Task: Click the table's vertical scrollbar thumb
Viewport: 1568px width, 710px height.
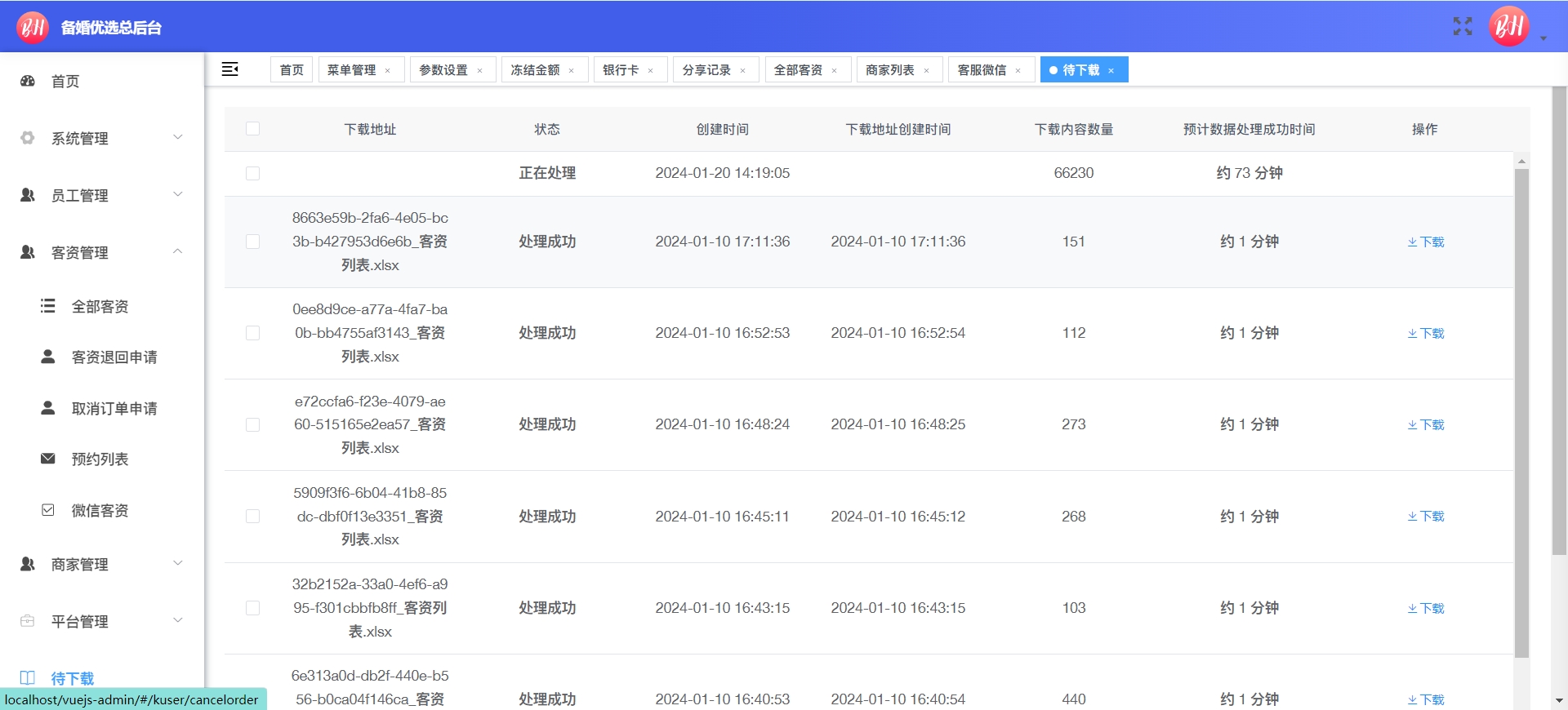Action: pyautogui.click(x=1521, y=412)
